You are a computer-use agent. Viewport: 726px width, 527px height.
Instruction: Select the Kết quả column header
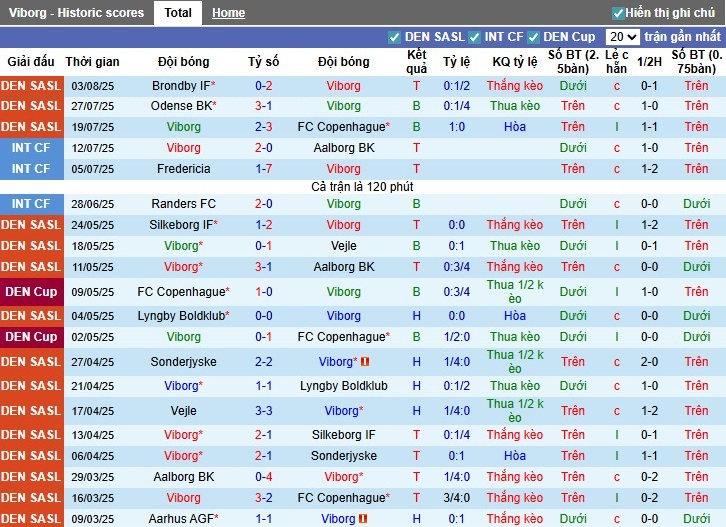pyautogui.click(x=416, y=62)
